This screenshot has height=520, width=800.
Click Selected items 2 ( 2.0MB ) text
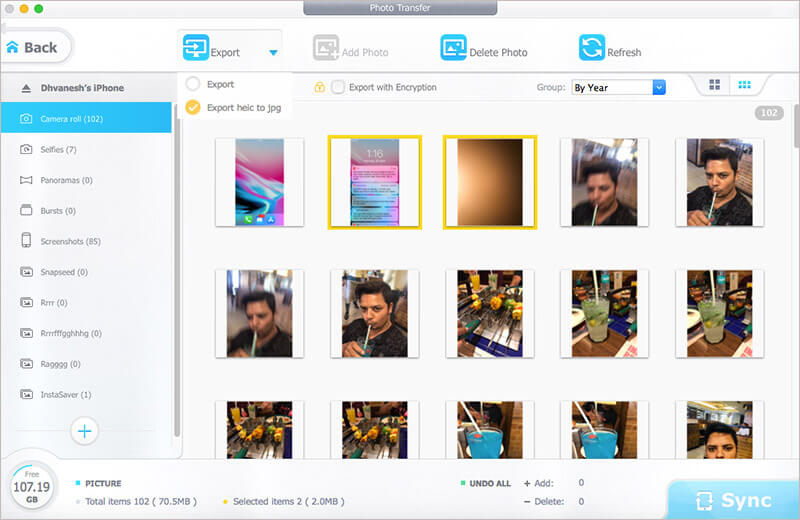click(288, 502)
